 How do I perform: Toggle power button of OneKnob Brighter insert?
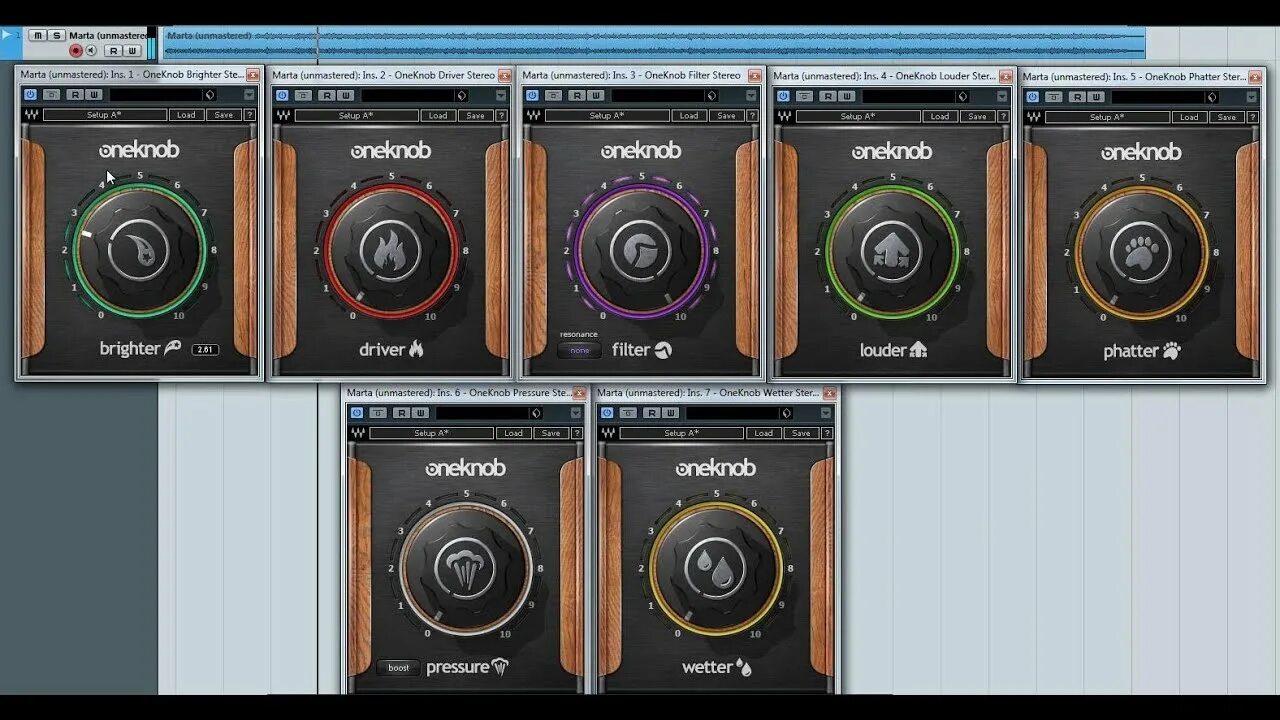click(x=30, y=95)
